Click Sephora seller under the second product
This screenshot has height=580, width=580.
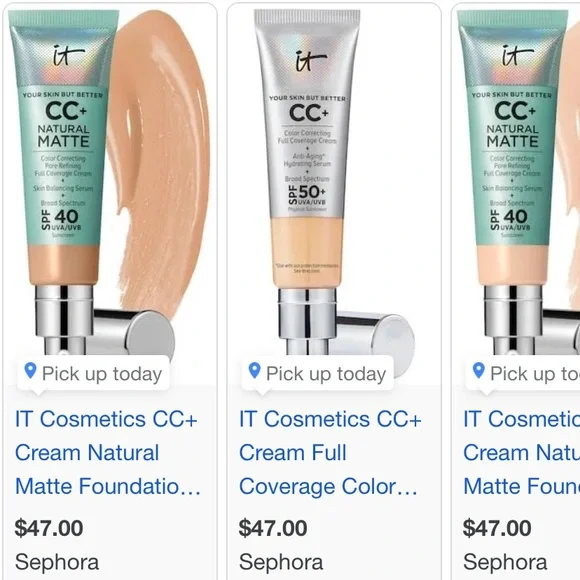point(281,562)
